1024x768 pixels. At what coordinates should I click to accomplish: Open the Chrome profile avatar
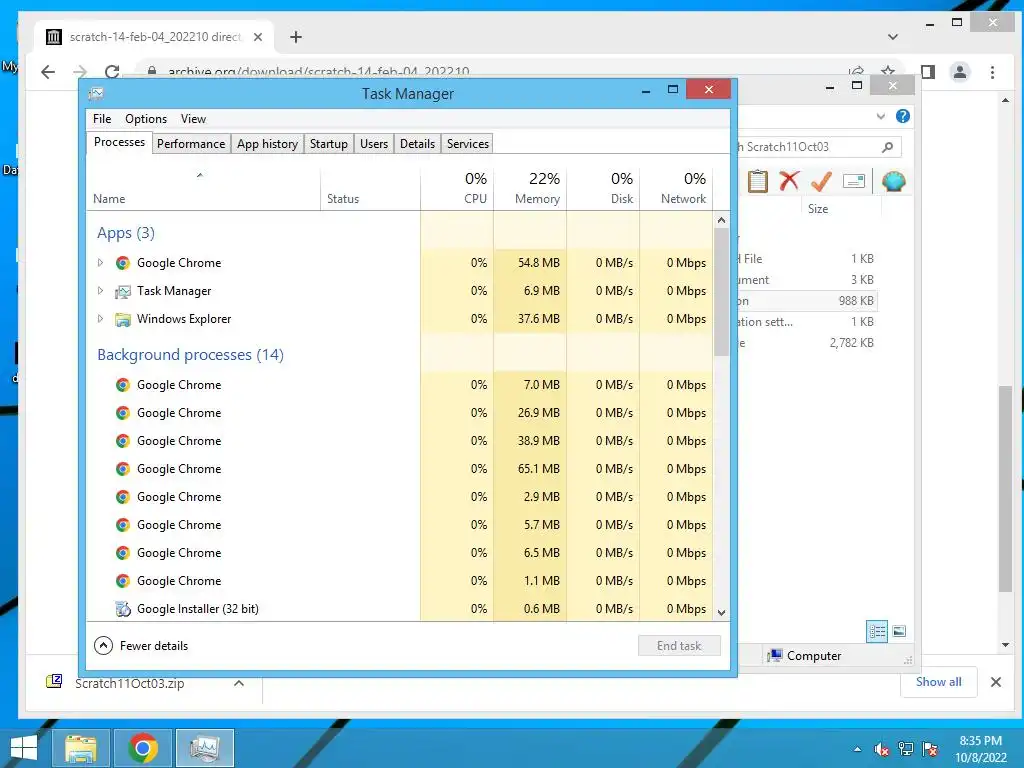click(960, 72)
